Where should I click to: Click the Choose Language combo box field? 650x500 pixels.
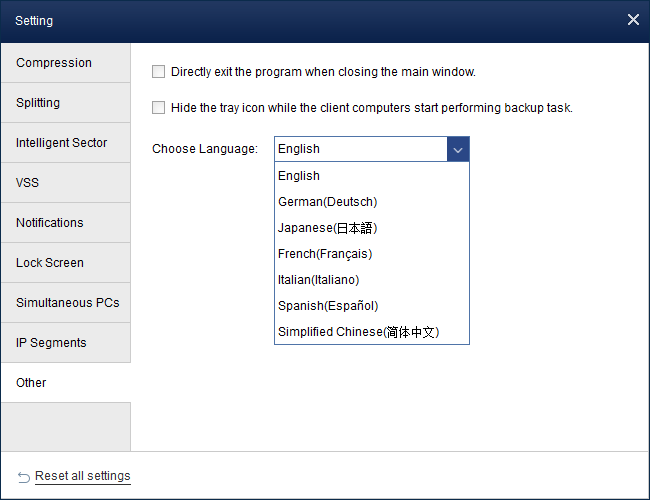pyautogui.click(x=360, y=149)
